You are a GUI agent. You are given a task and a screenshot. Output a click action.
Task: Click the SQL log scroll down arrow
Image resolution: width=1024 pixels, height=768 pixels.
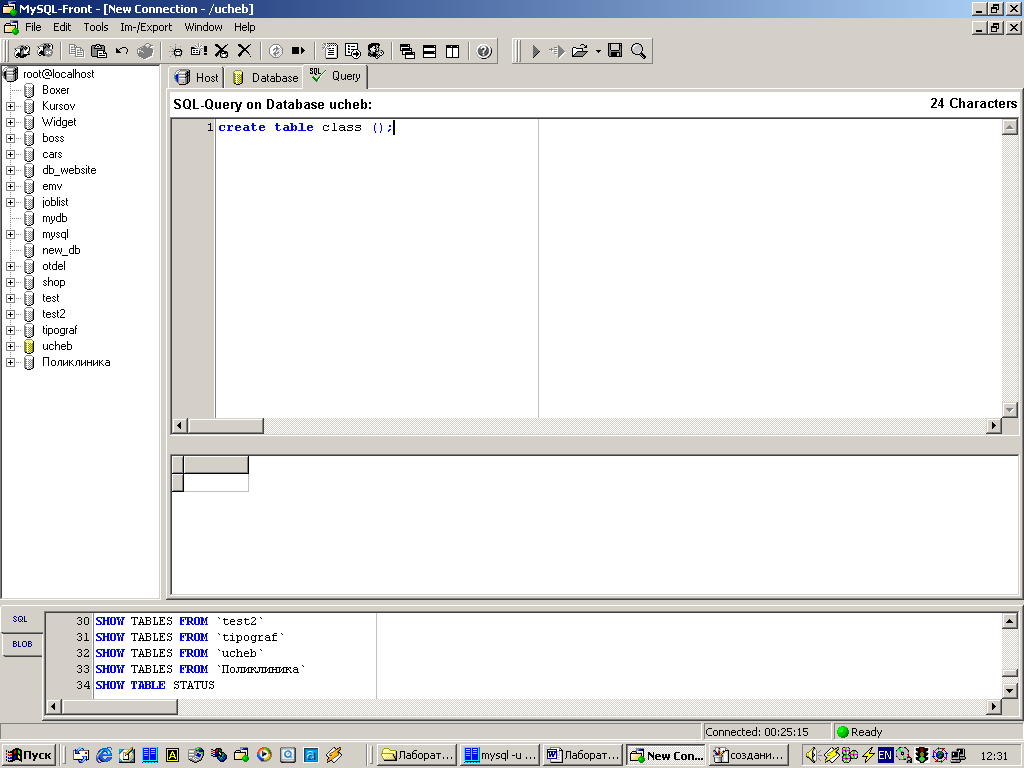pos(1009,690)
